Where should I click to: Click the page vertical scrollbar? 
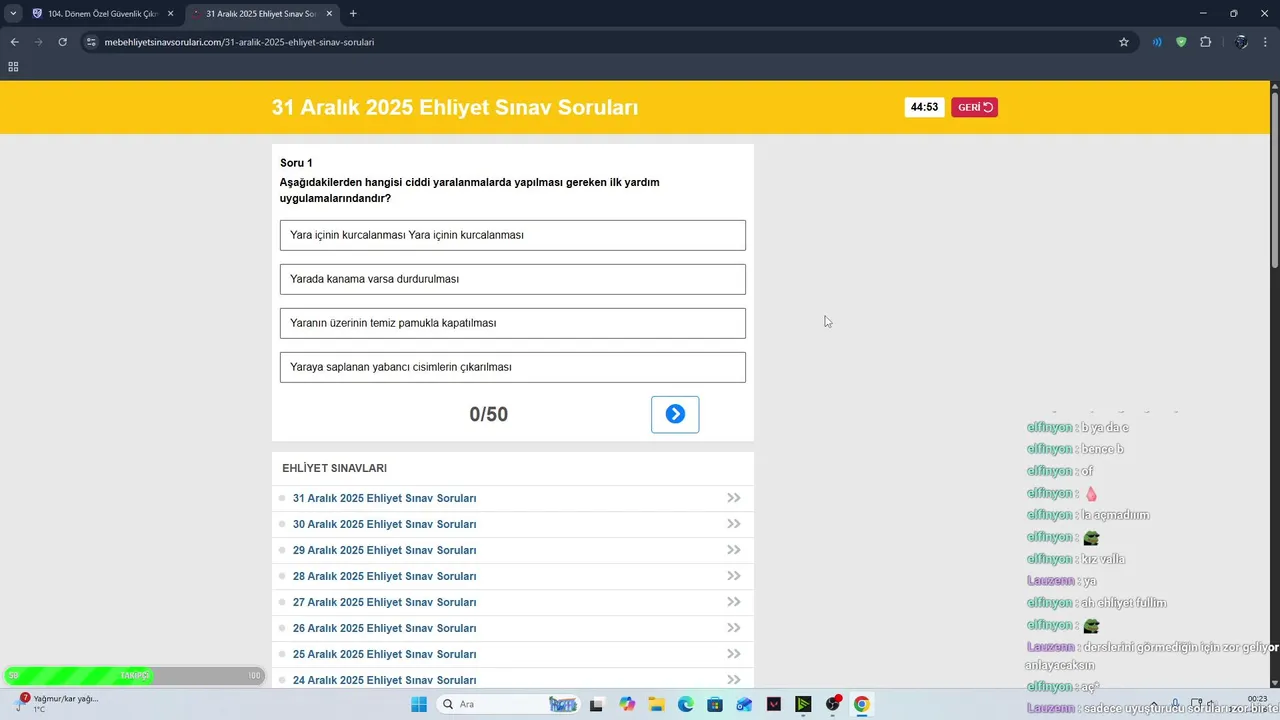(1275, 180)
